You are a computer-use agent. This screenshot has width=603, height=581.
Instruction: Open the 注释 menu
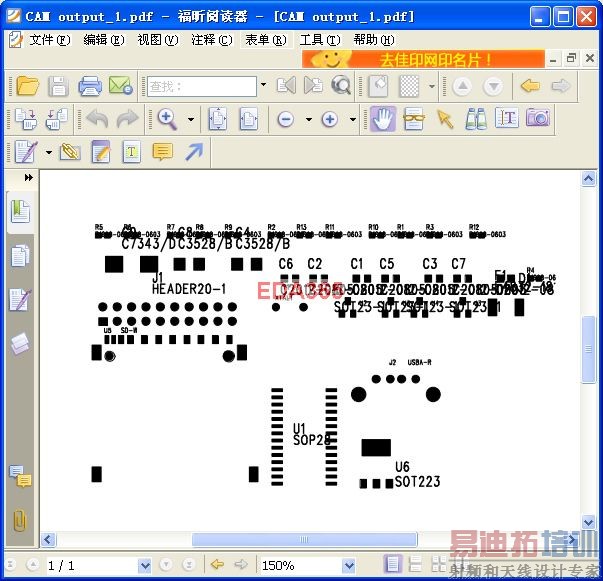point(212,40)
